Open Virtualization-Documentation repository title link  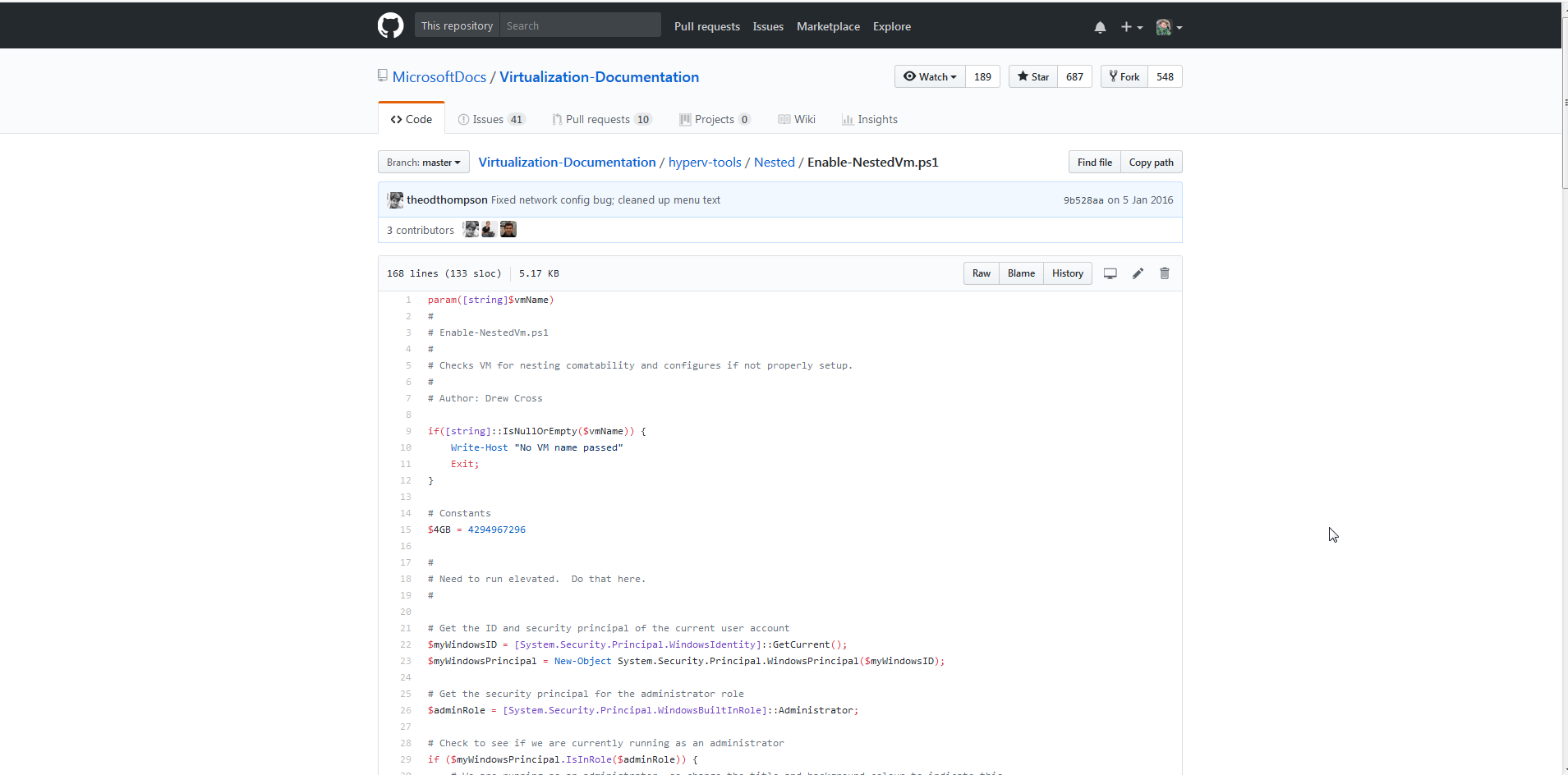(x=600, y=76)
